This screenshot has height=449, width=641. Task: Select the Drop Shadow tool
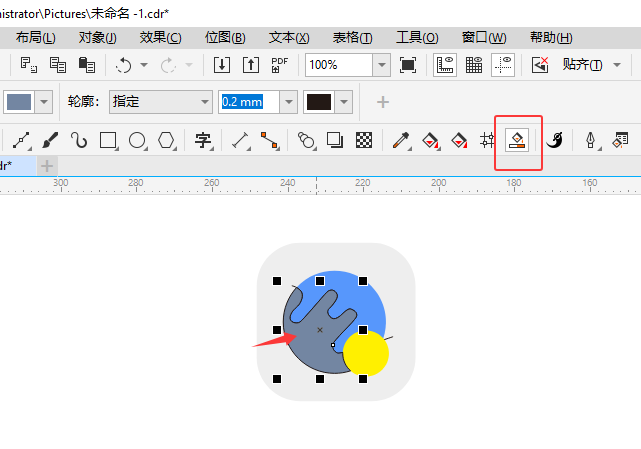point(335,140)
